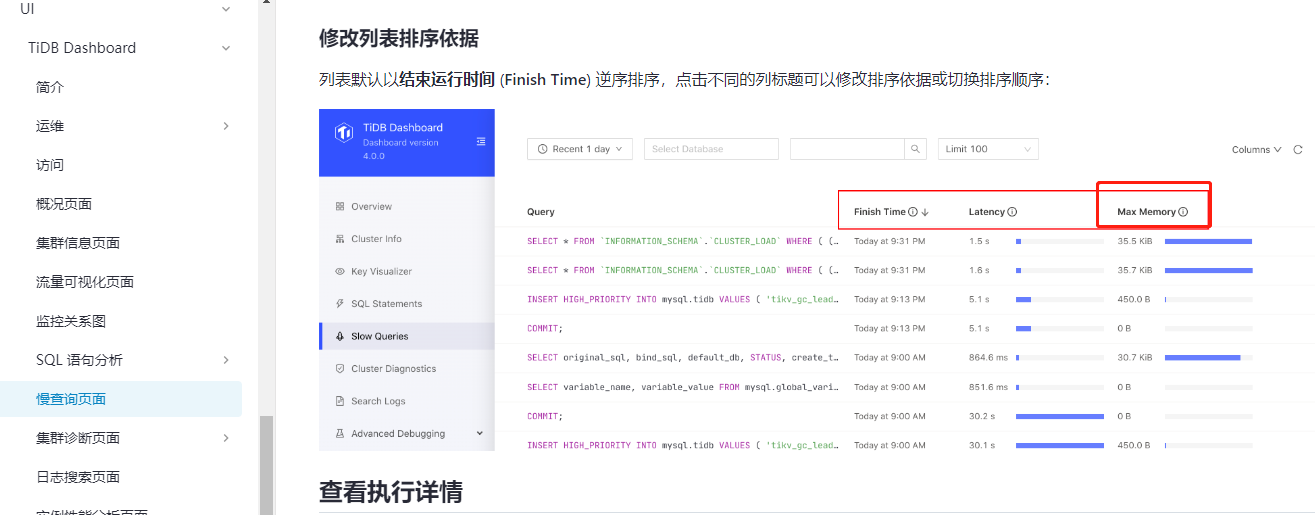This screenshot has width=1315, height=515.
Task: Select the highlighted 慢查询页面 item
Action: click(x=121, y=399)
